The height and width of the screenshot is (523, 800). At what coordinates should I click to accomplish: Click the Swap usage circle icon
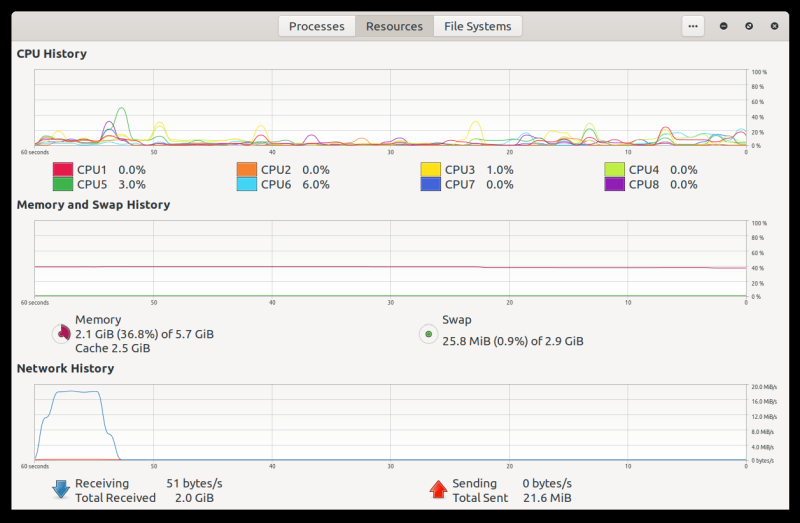click(428, 334)
